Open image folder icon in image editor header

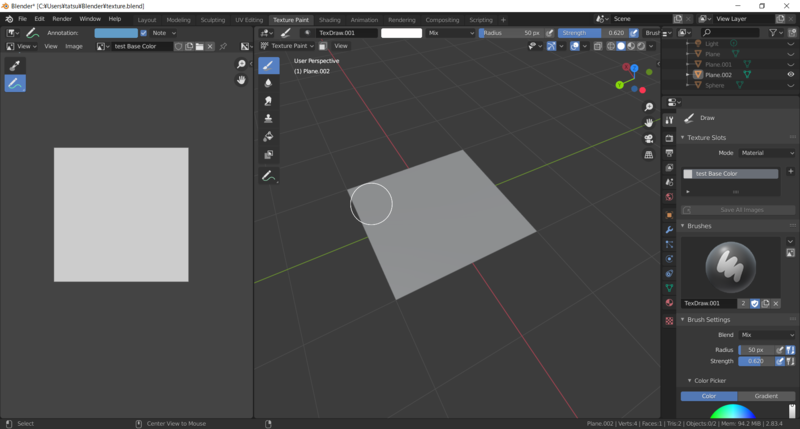point(199,46)
